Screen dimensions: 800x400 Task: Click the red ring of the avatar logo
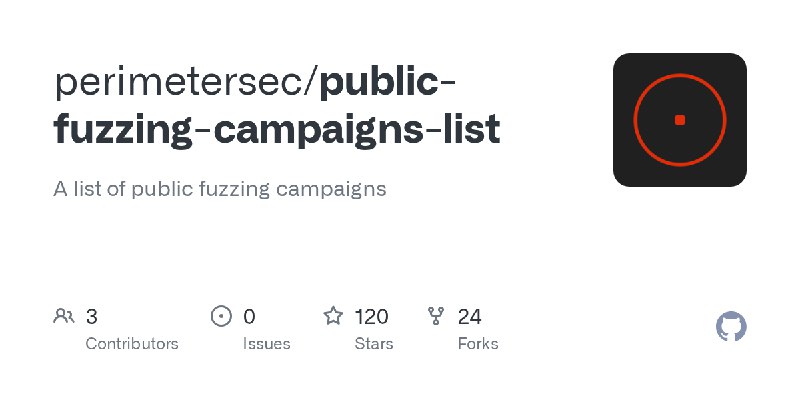coord(636,120)
